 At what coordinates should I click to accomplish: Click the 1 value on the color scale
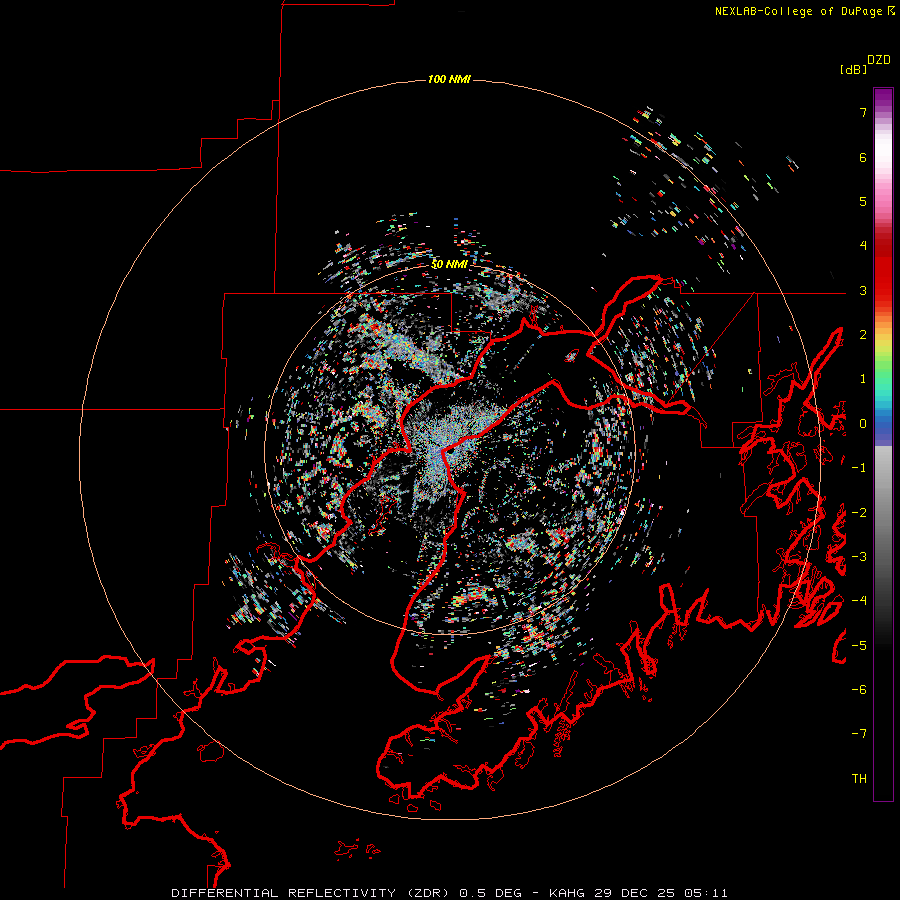coord(863,379)
